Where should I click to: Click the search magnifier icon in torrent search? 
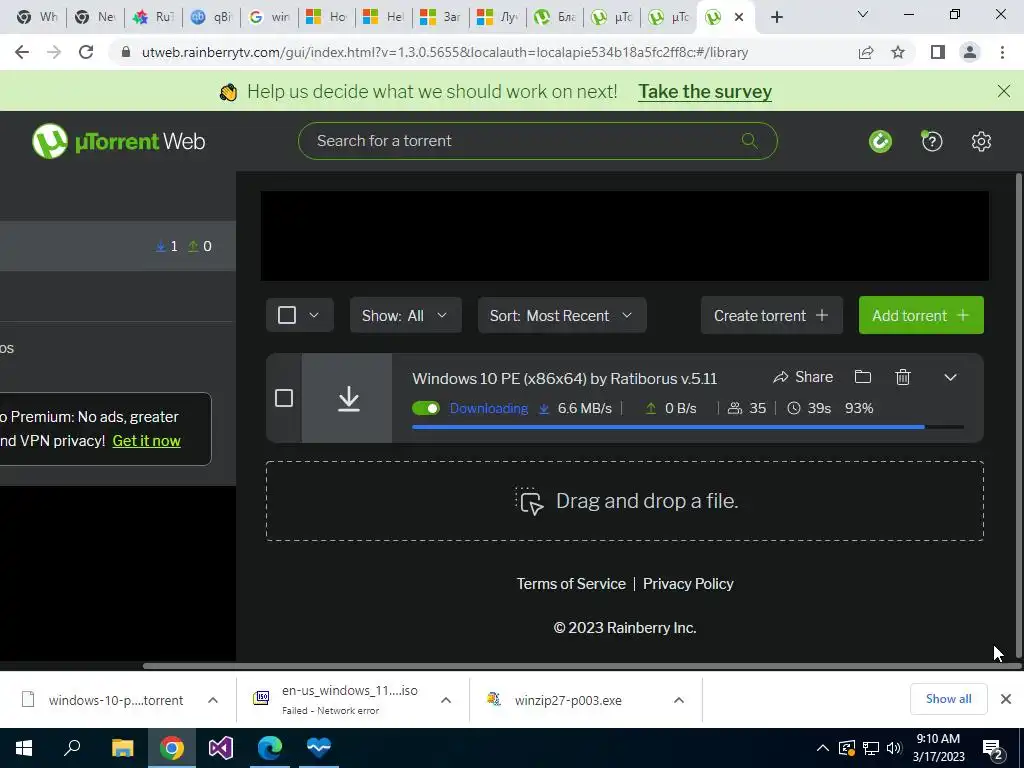click(749, 140)
